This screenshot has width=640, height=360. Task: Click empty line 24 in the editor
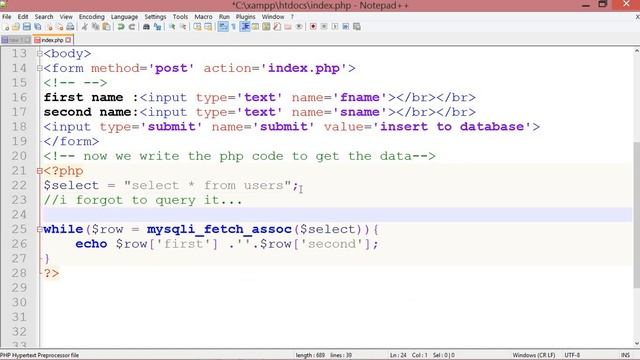tap(337, 215)
